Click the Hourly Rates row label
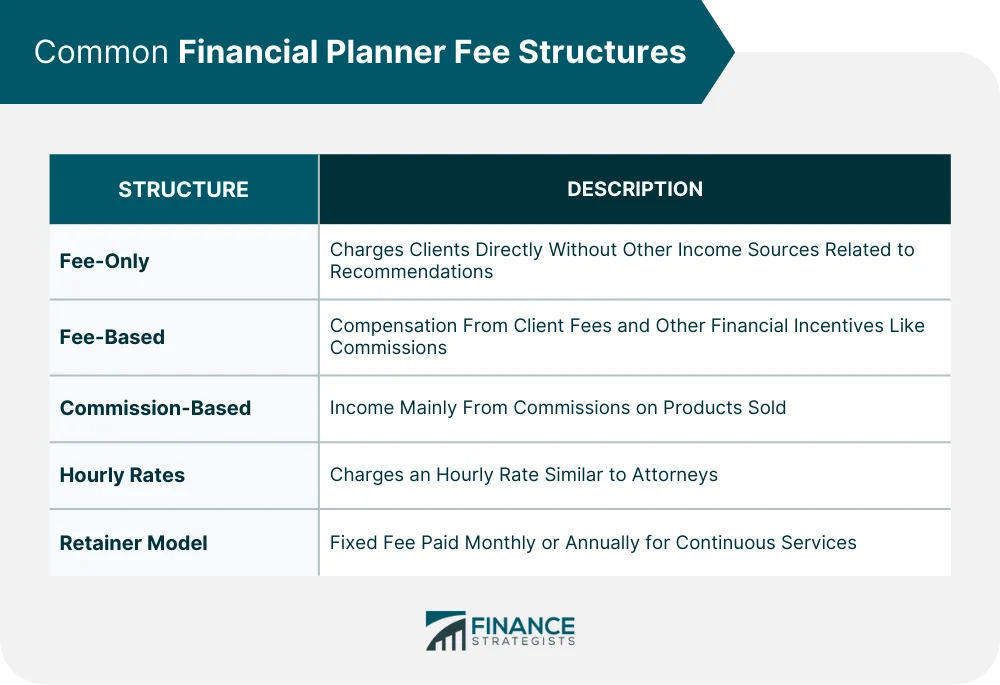Image resolution: width=1000 pixels, height=685 pixels. pos(122,475)
